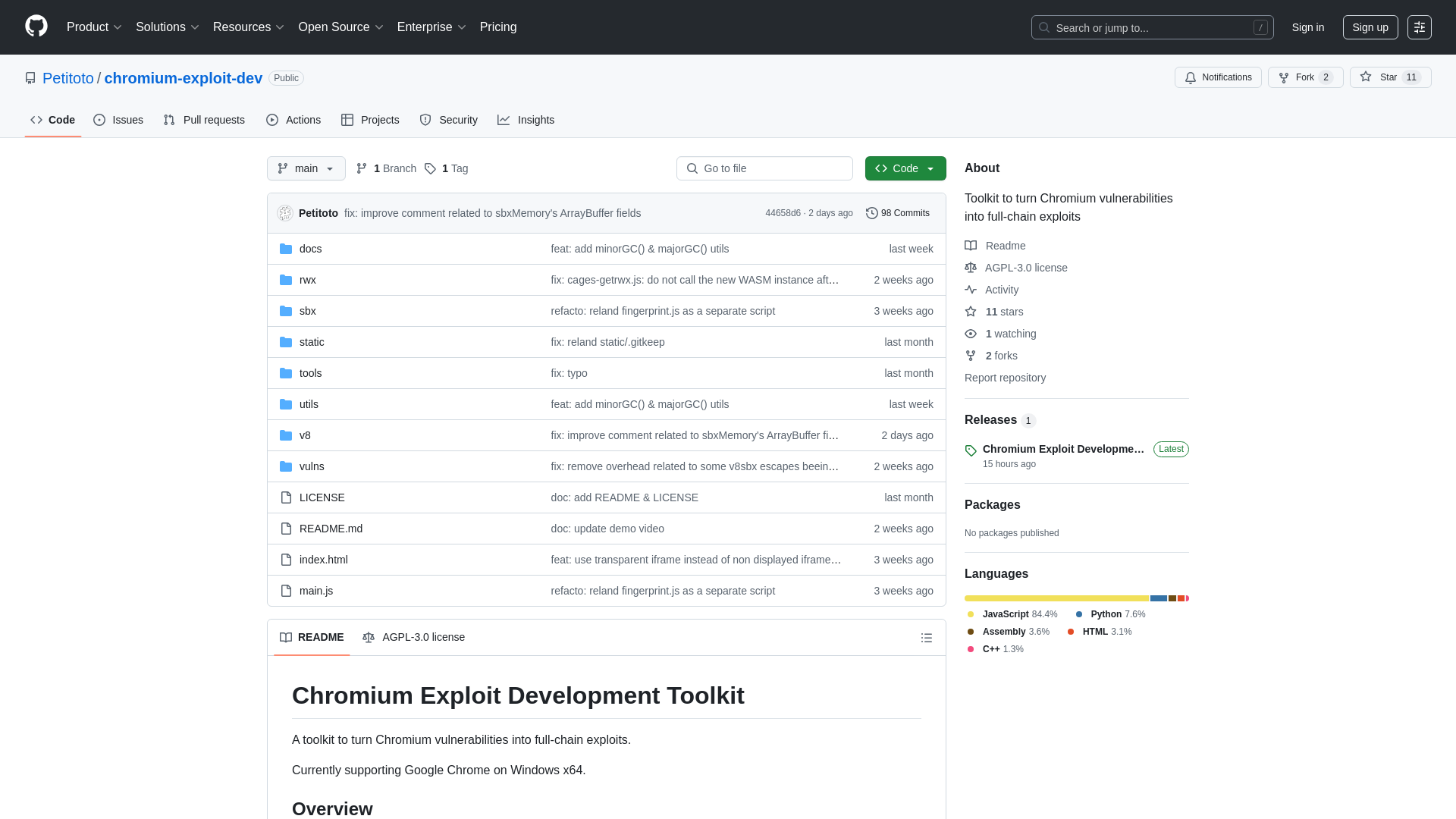The image size is (1456, 819).
Task: Click the docs folder icon
Action: tap(286, 249)
